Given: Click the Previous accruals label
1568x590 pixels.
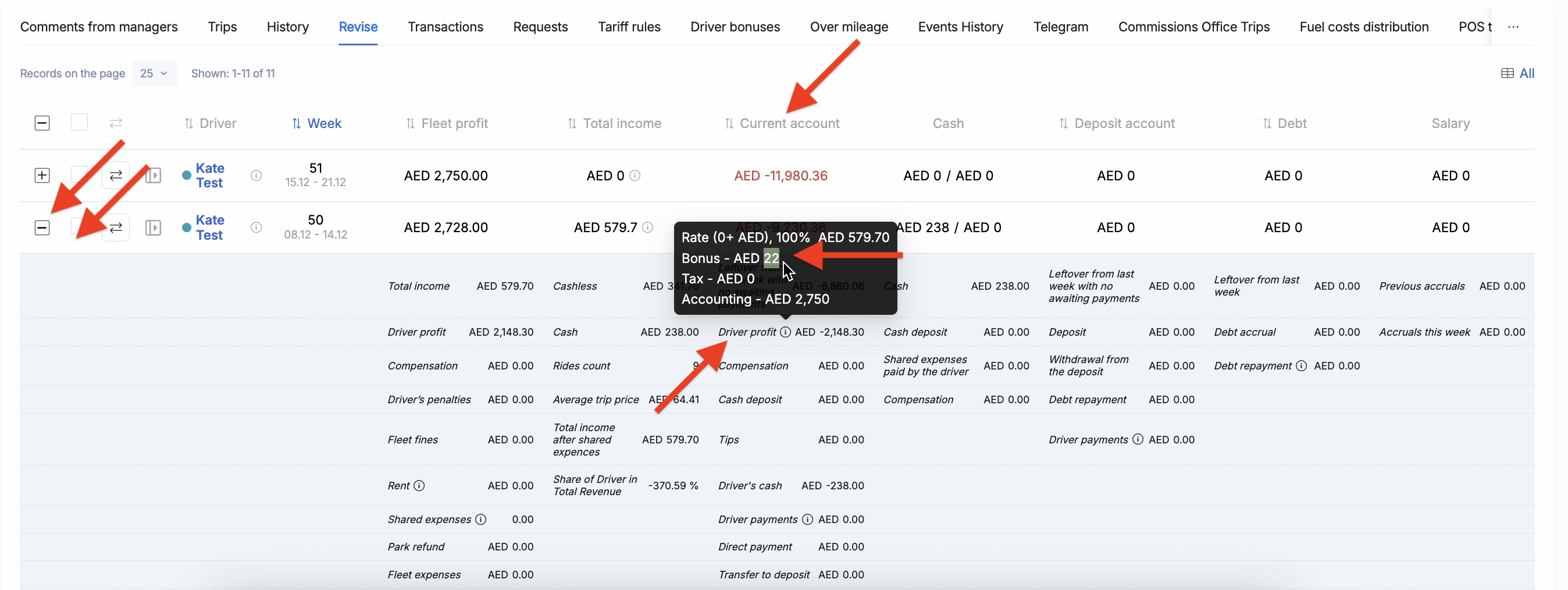Looking at the screenshot, I should click(1421, 286).
